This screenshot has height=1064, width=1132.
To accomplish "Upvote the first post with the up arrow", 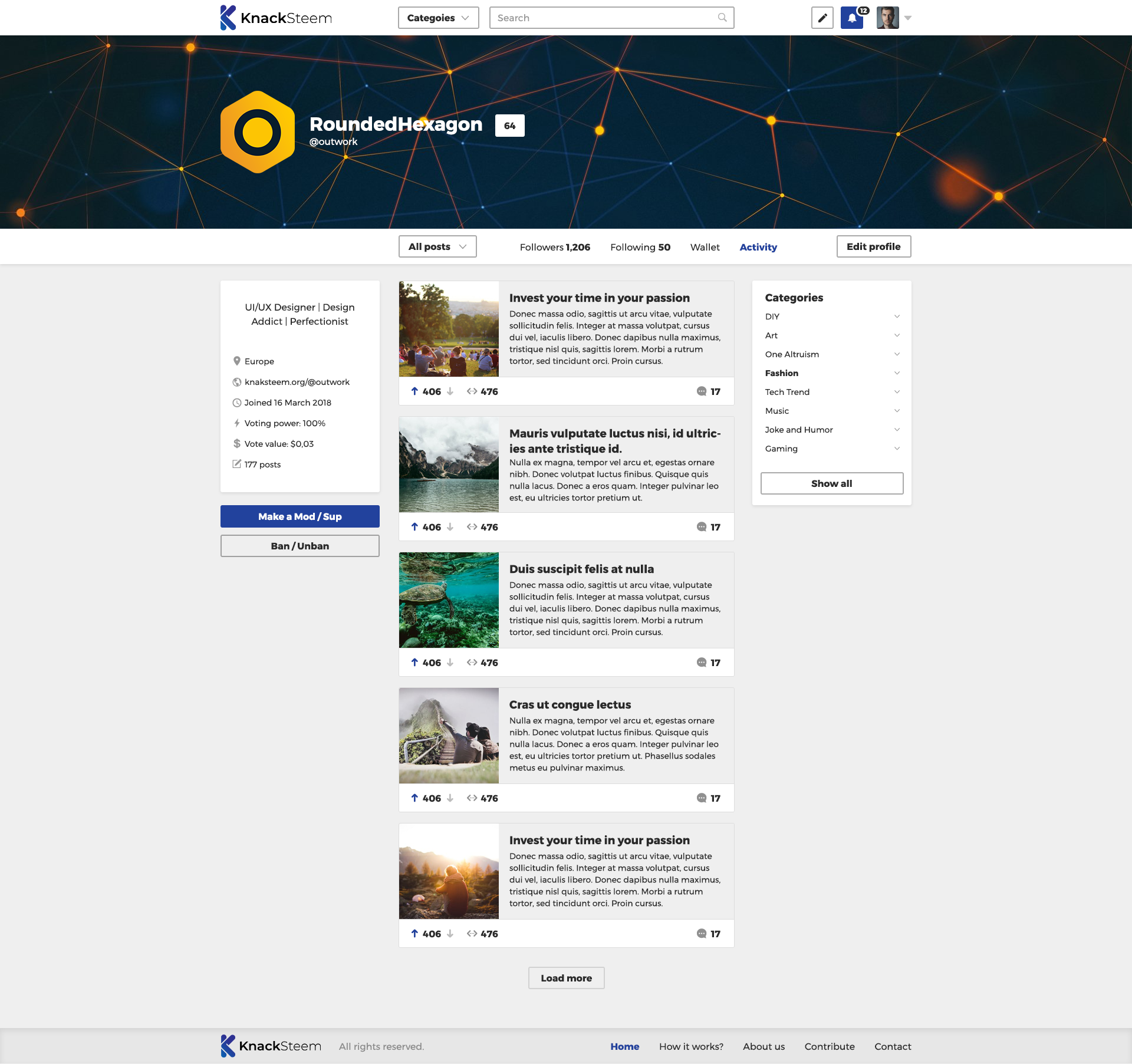I will tap(414, 391).
